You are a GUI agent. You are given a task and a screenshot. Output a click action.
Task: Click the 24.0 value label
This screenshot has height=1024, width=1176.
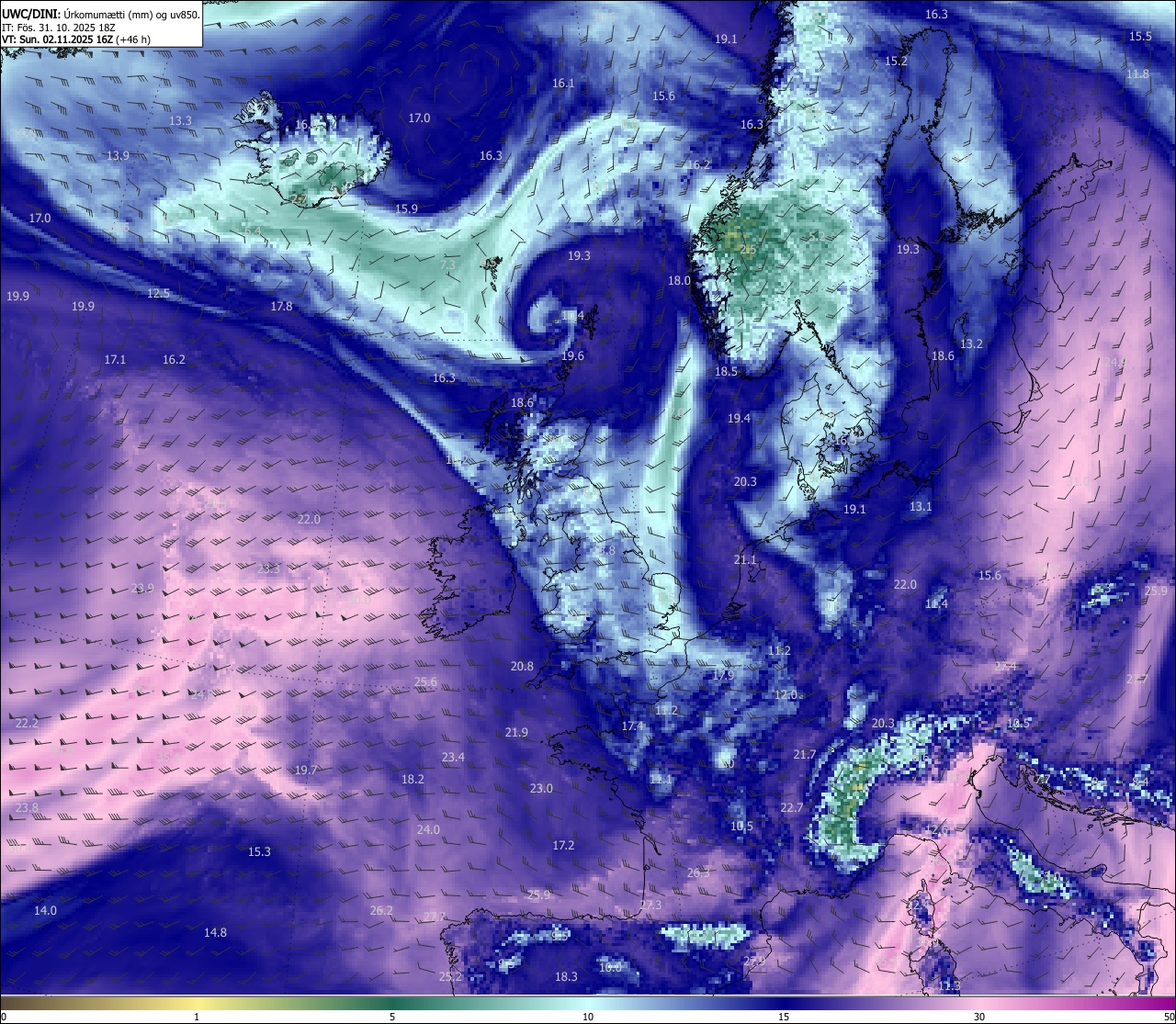pyautogui.click(x=428, y=829)
